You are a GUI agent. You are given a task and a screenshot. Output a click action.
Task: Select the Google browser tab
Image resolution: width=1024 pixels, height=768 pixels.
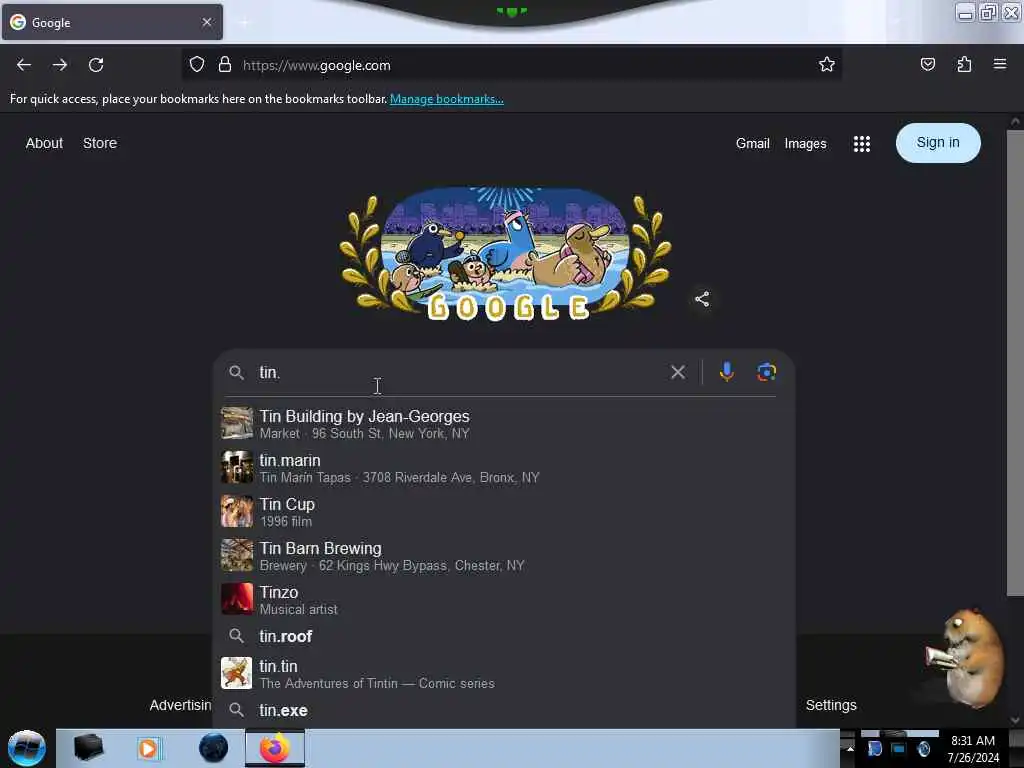(x=112, y=22)
